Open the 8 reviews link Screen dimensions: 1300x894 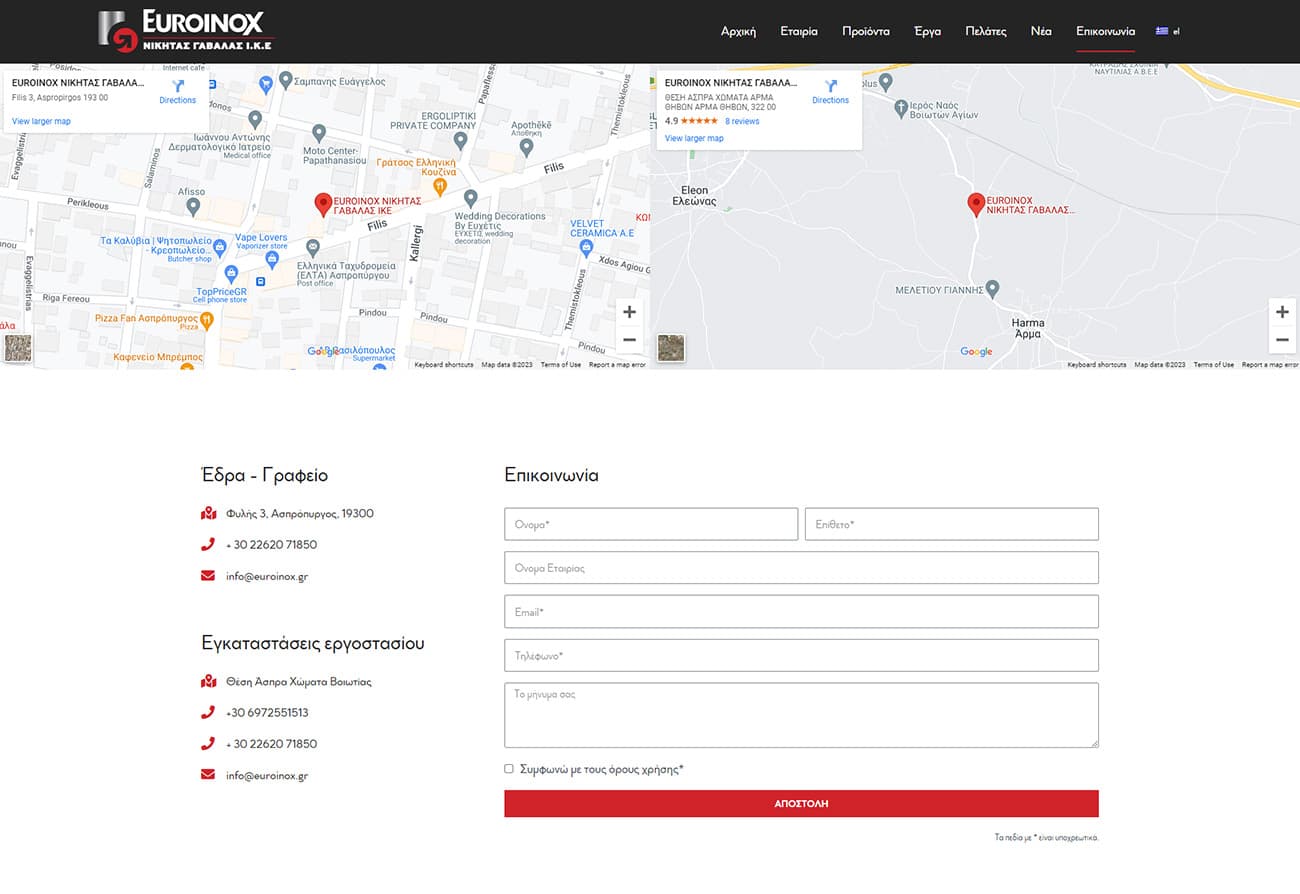[742, 121]
